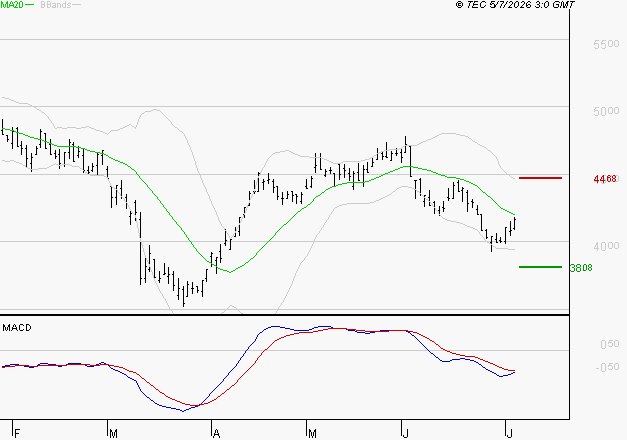
Task: Click the 5500 price axis label
Action: click(x=606, y=44)
